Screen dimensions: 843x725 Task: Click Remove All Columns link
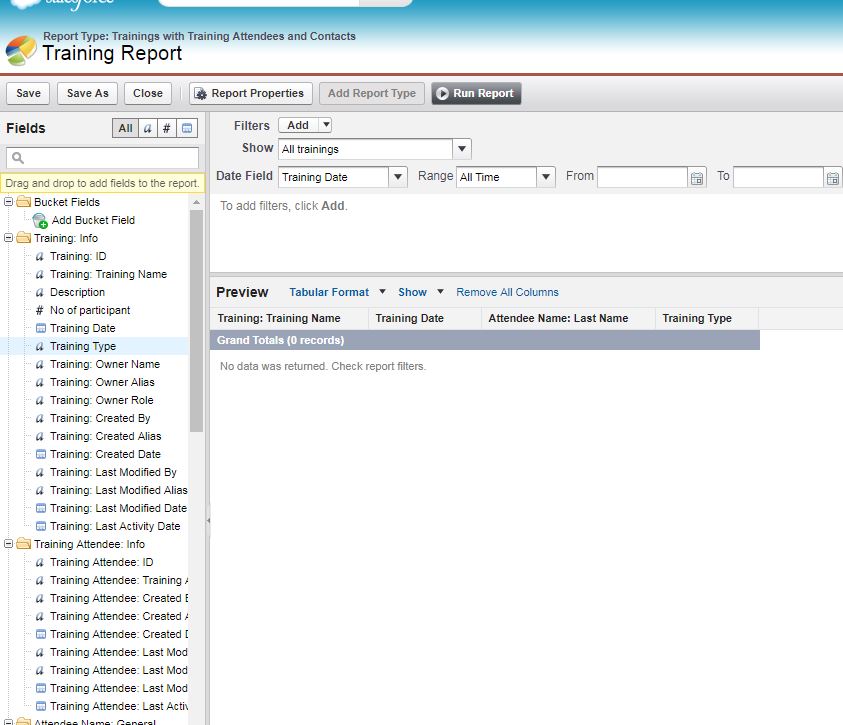tap(507, 292)
